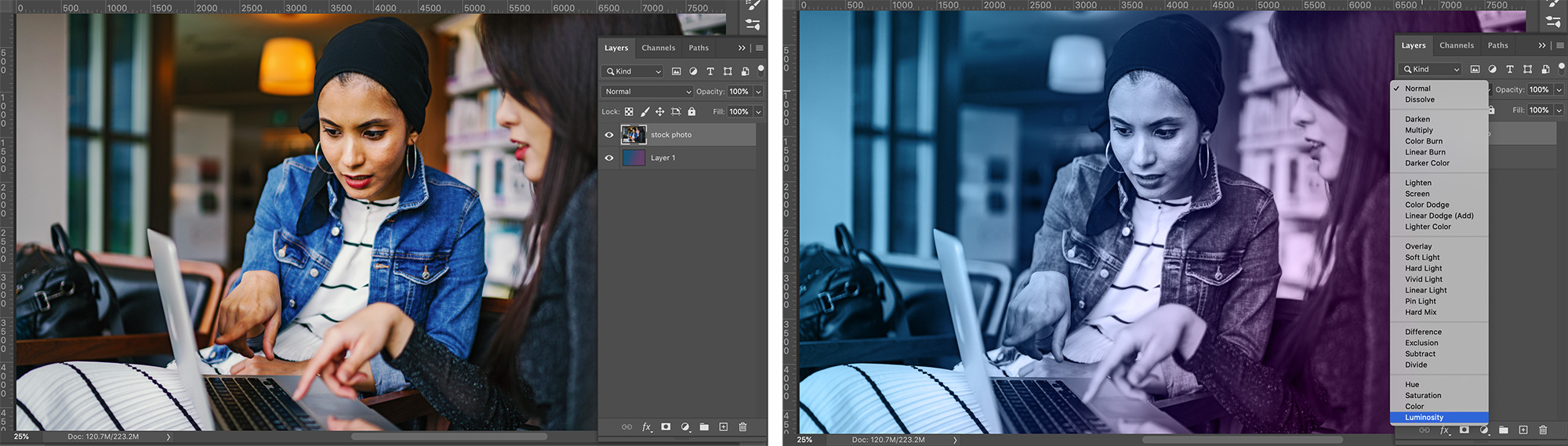Click the link layers icon in left screenshot
Screen dimensions: 1568x446
point(626,427)
